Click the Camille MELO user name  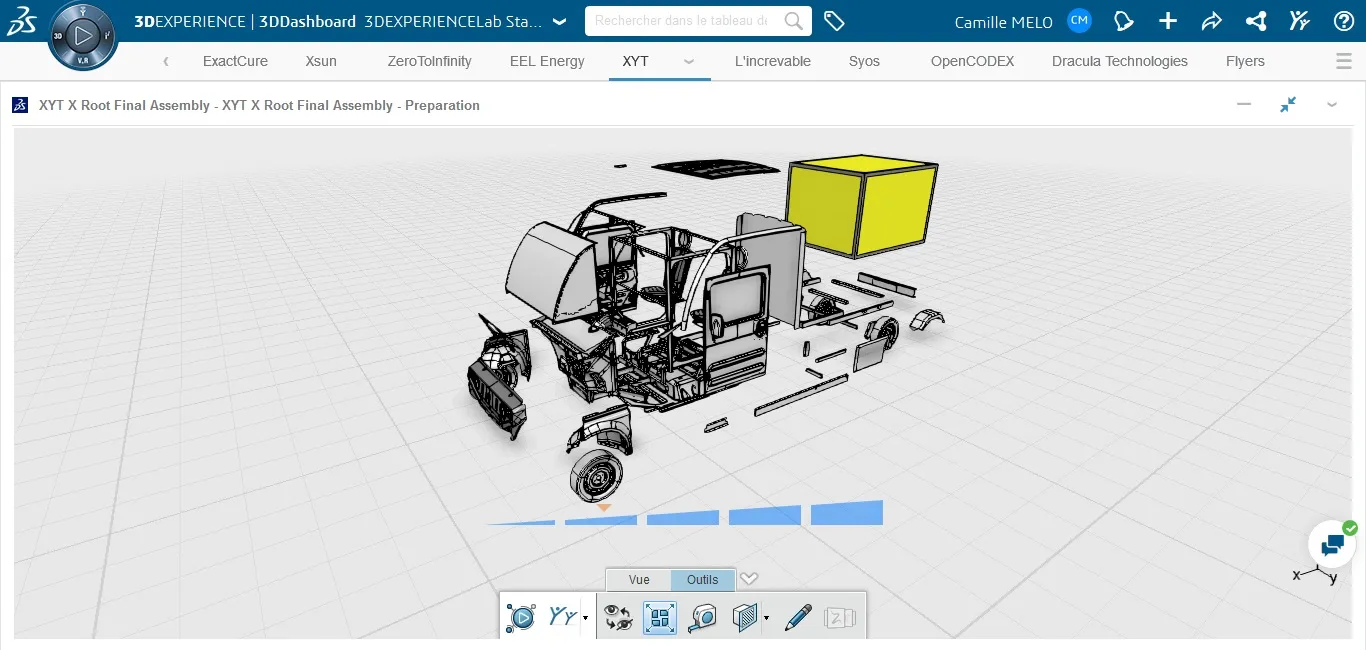click(1003, 21)
